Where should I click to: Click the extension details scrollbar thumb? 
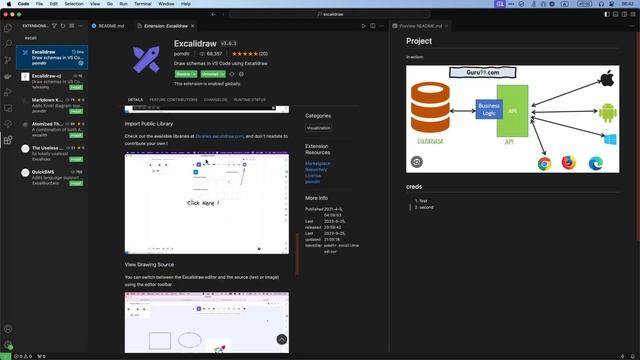tap(297, 253)
